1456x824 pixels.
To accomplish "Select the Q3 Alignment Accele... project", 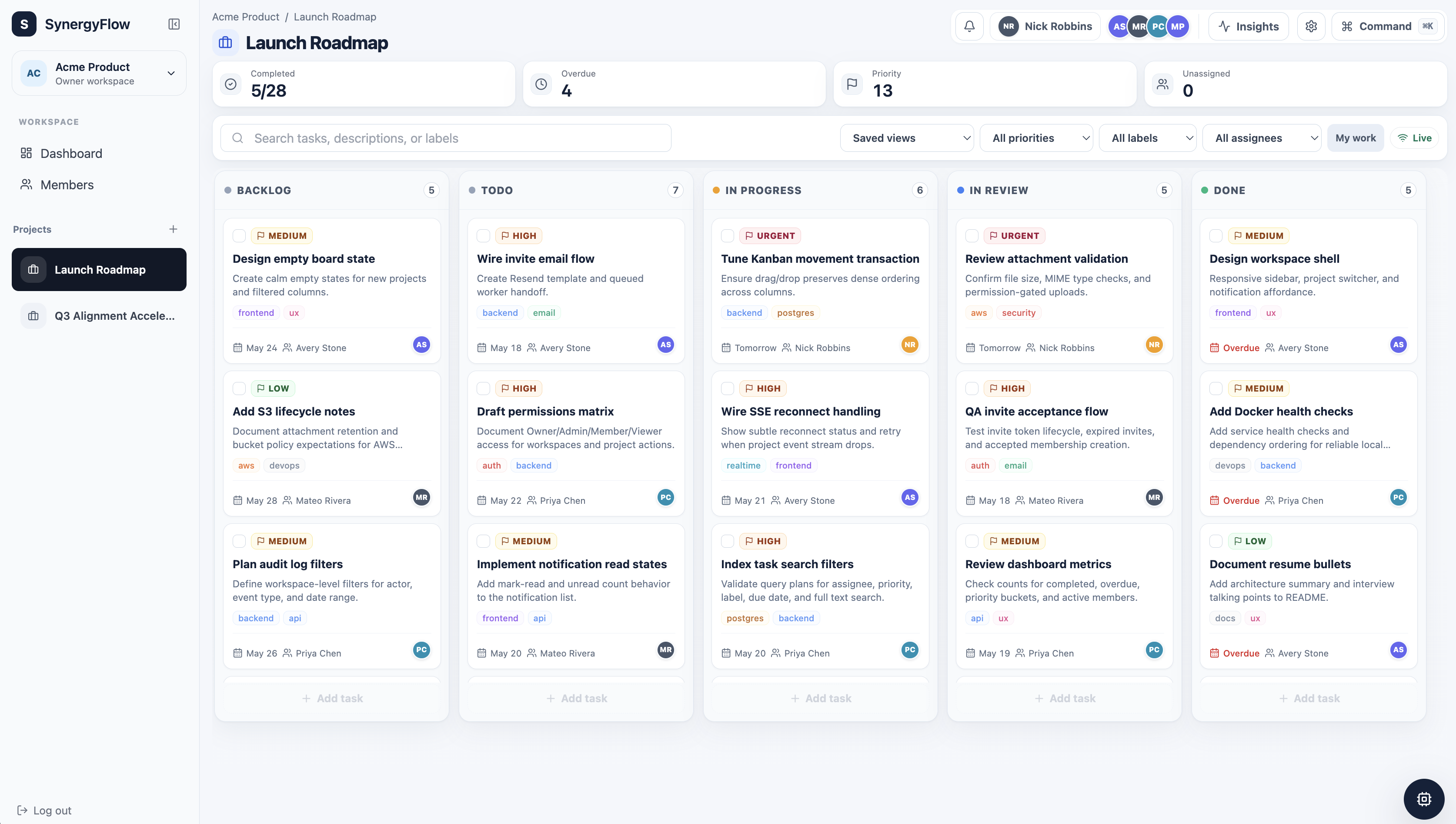I will [x=99, y=316].
